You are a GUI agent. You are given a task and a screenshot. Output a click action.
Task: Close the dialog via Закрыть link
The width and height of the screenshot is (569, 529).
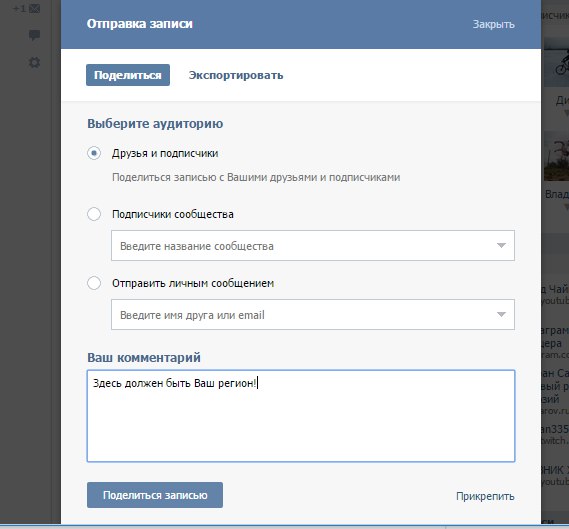pyautogui.click(x=494, y=24)
